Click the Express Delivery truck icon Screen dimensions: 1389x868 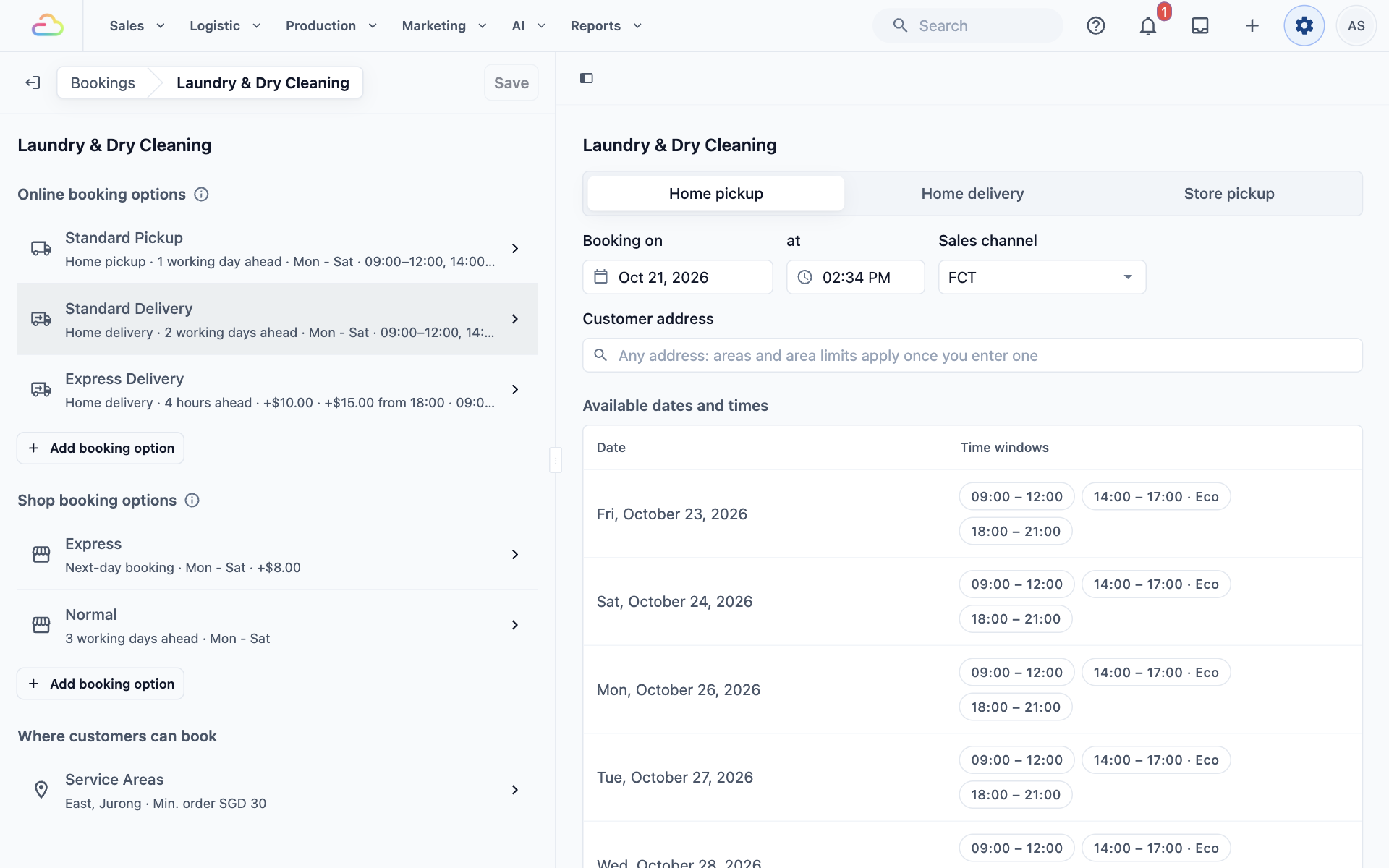tap(41, 389)
